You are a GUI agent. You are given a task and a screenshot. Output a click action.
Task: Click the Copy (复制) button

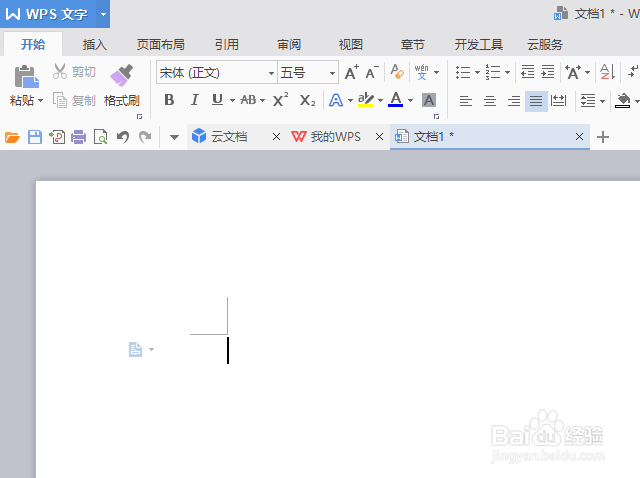73,100
